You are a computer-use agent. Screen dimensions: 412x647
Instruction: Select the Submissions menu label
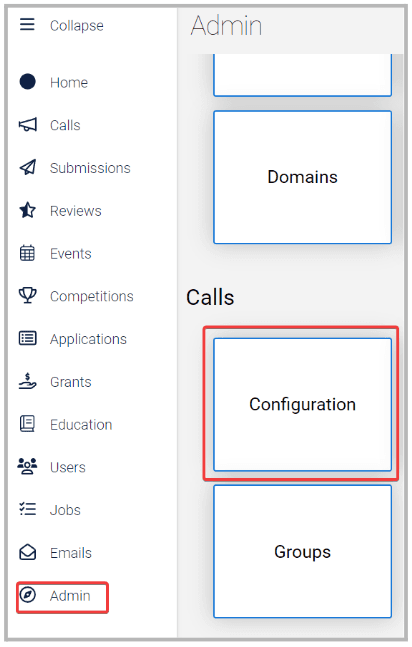(90, 168)
